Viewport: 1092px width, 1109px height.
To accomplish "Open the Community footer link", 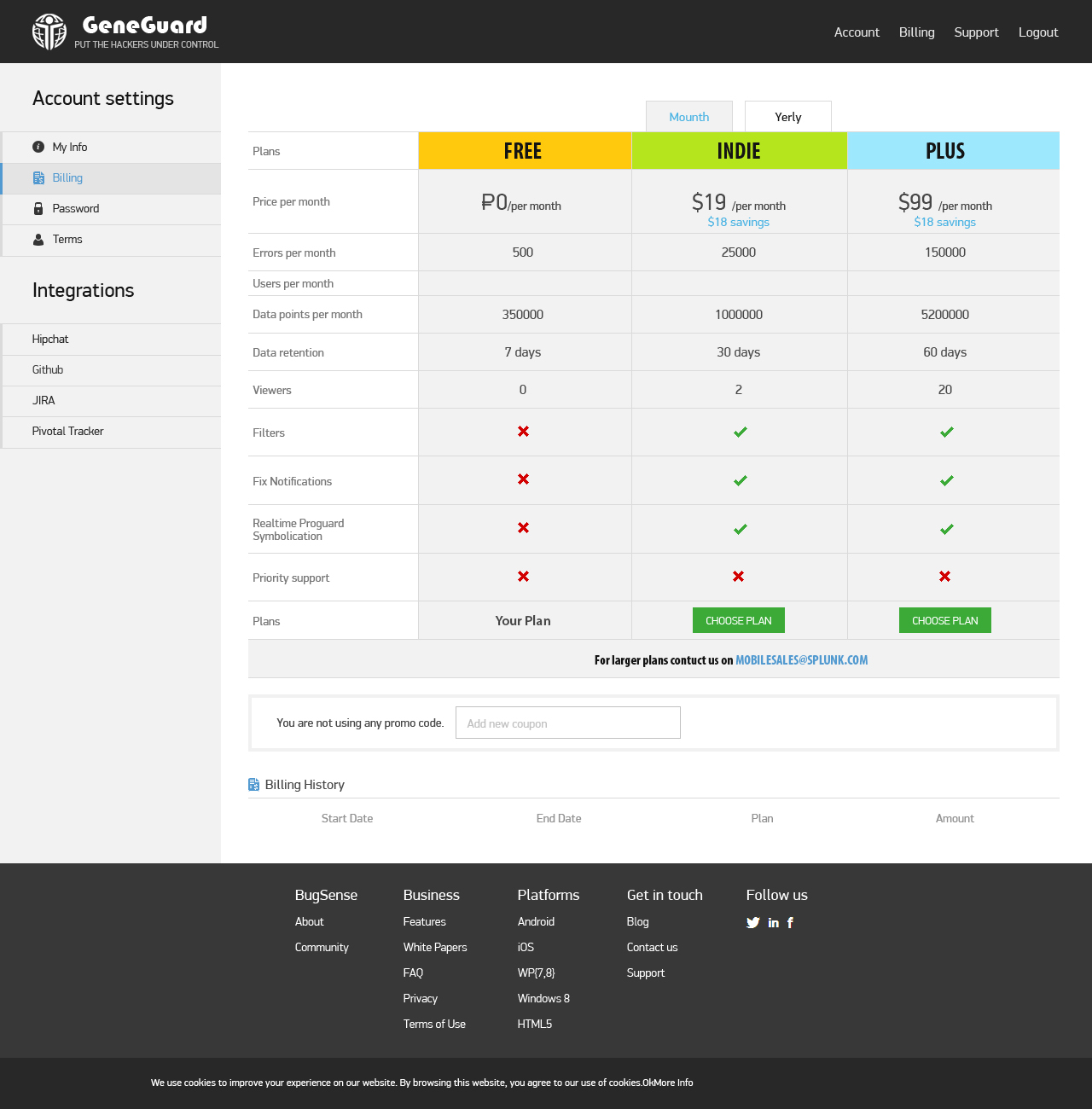I will pos(322,948).
